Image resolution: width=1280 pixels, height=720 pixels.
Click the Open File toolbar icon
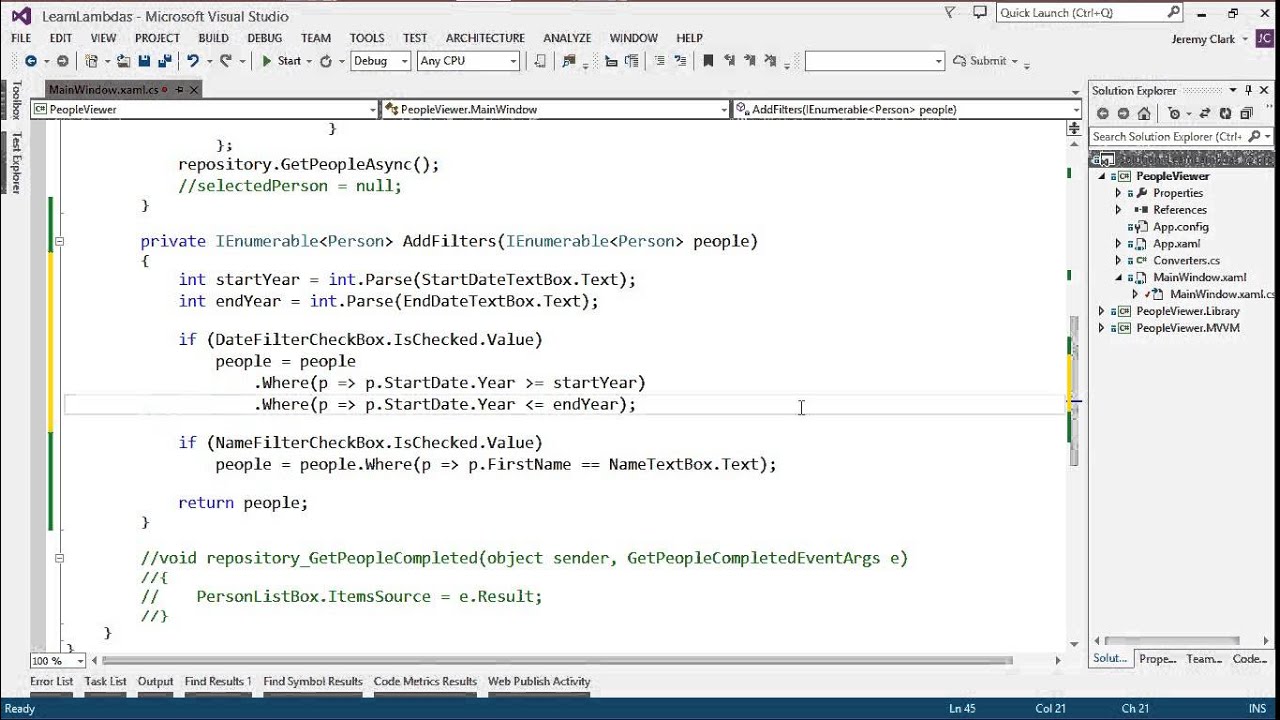pyautogui.click(x=123, y=61)
